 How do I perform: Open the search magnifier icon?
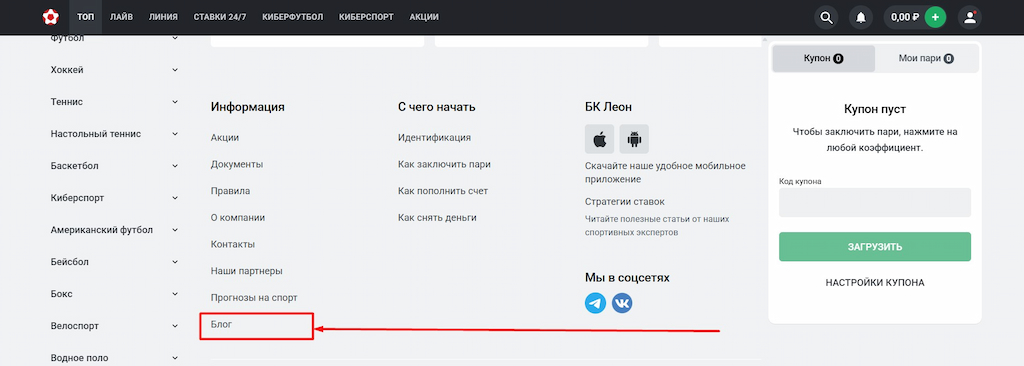pos(826,18)
